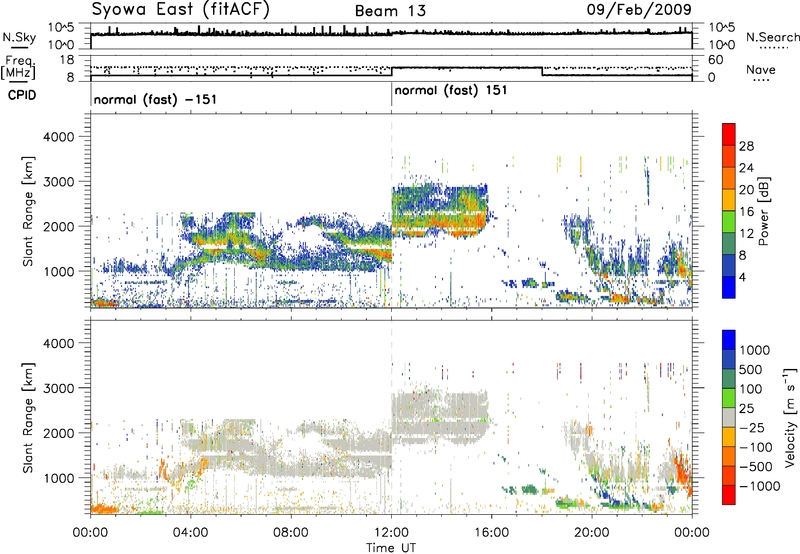Click the "Syowa East (fitACF)" title
Screen dimensions: 800x554
point(180,9)
